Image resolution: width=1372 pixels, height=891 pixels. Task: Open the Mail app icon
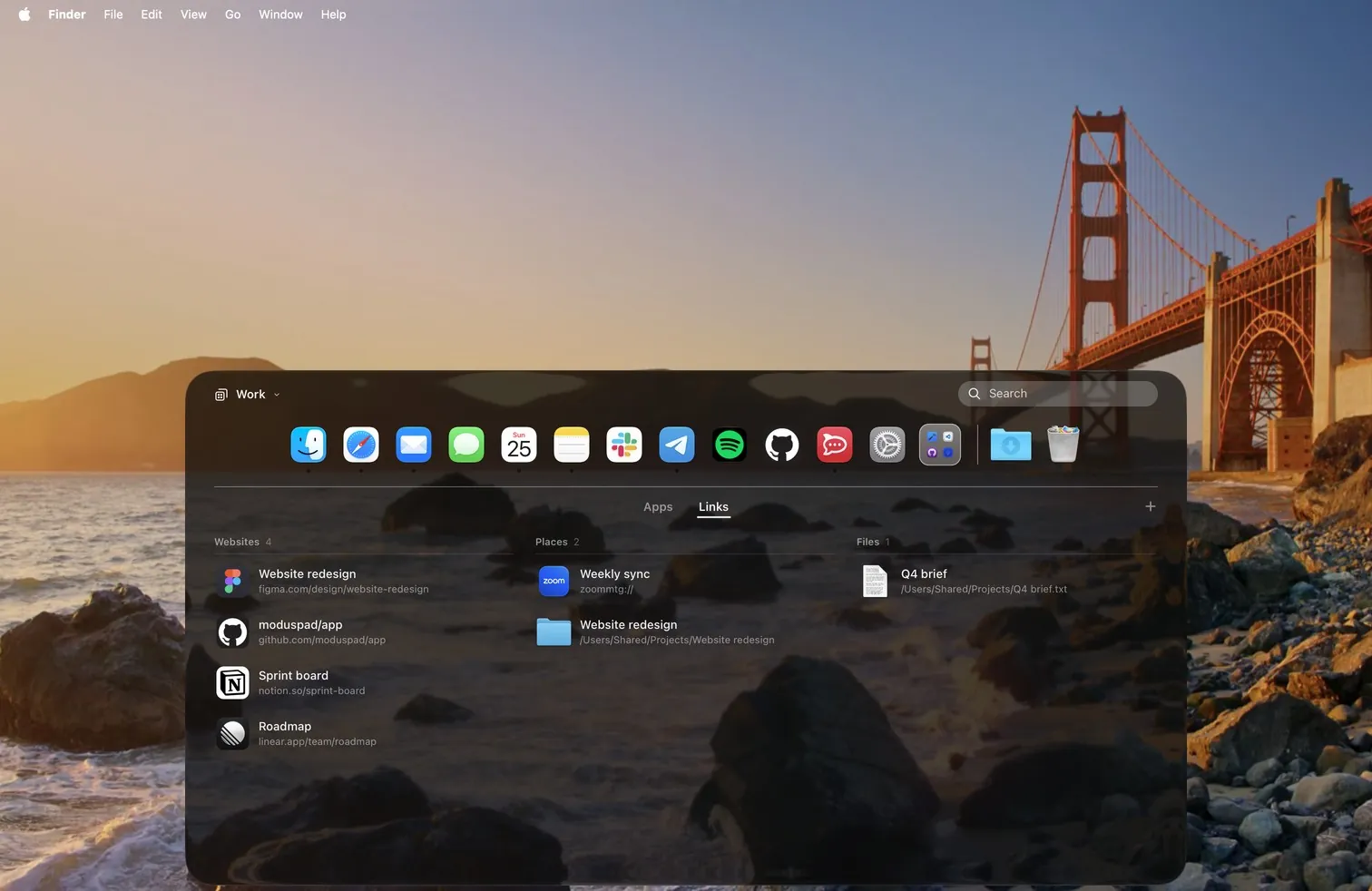tap(414, 445)
